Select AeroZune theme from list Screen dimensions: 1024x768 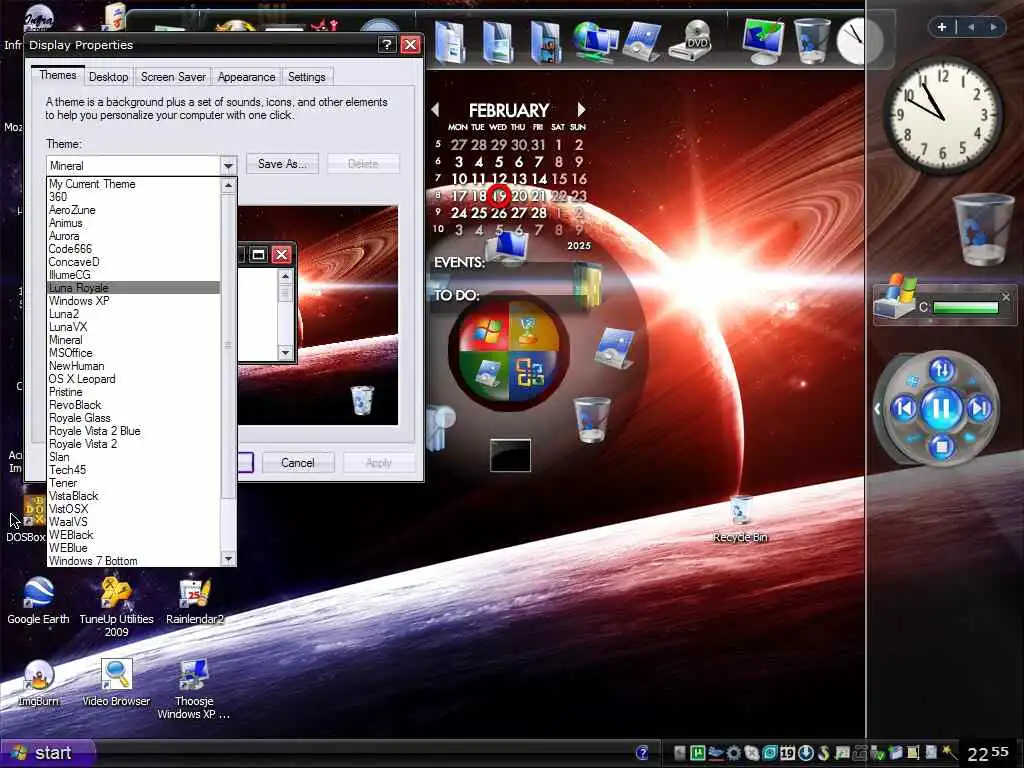pos(133,210)
